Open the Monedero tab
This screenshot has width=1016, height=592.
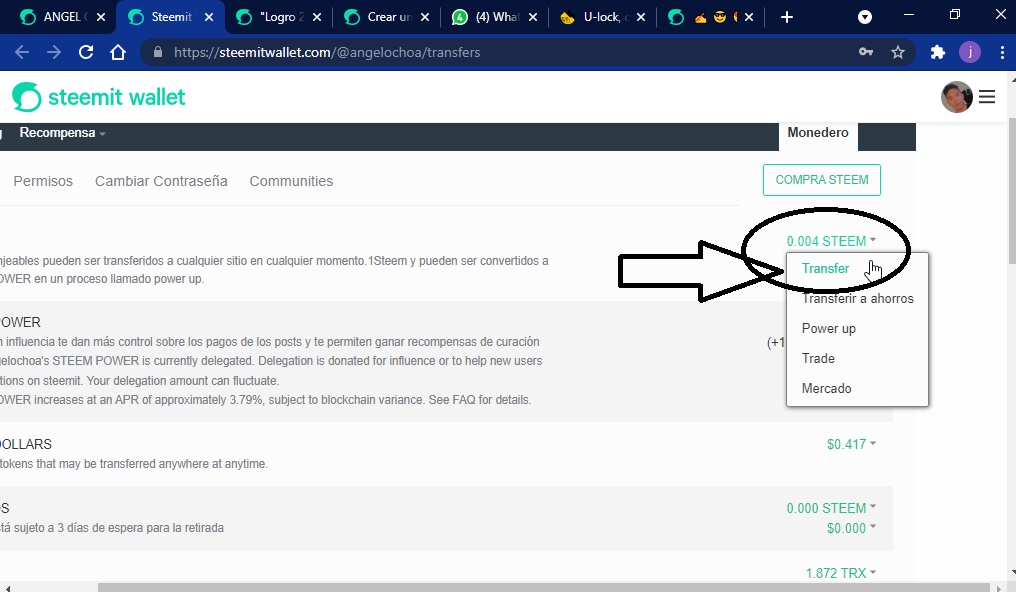click(818, 133)
